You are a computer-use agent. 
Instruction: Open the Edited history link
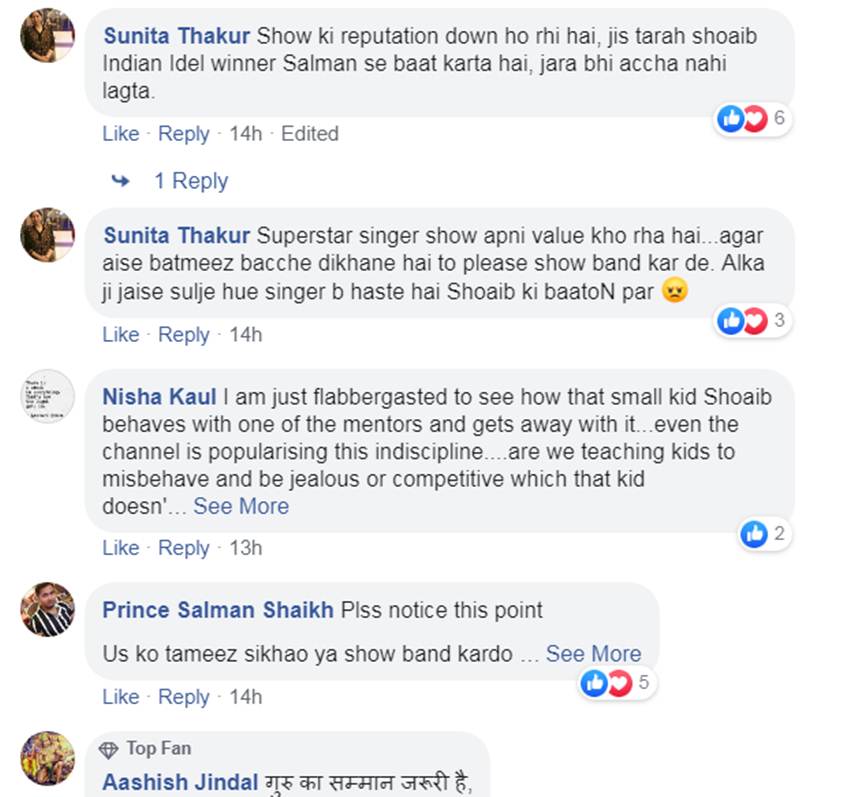point(309,134)
